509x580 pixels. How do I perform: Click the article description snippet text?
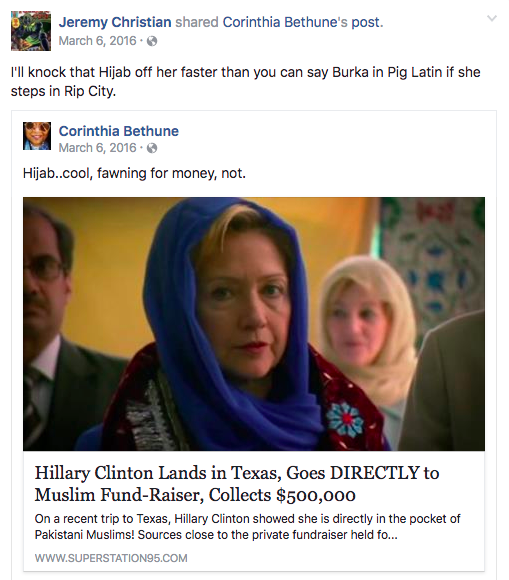coord(247,527)
